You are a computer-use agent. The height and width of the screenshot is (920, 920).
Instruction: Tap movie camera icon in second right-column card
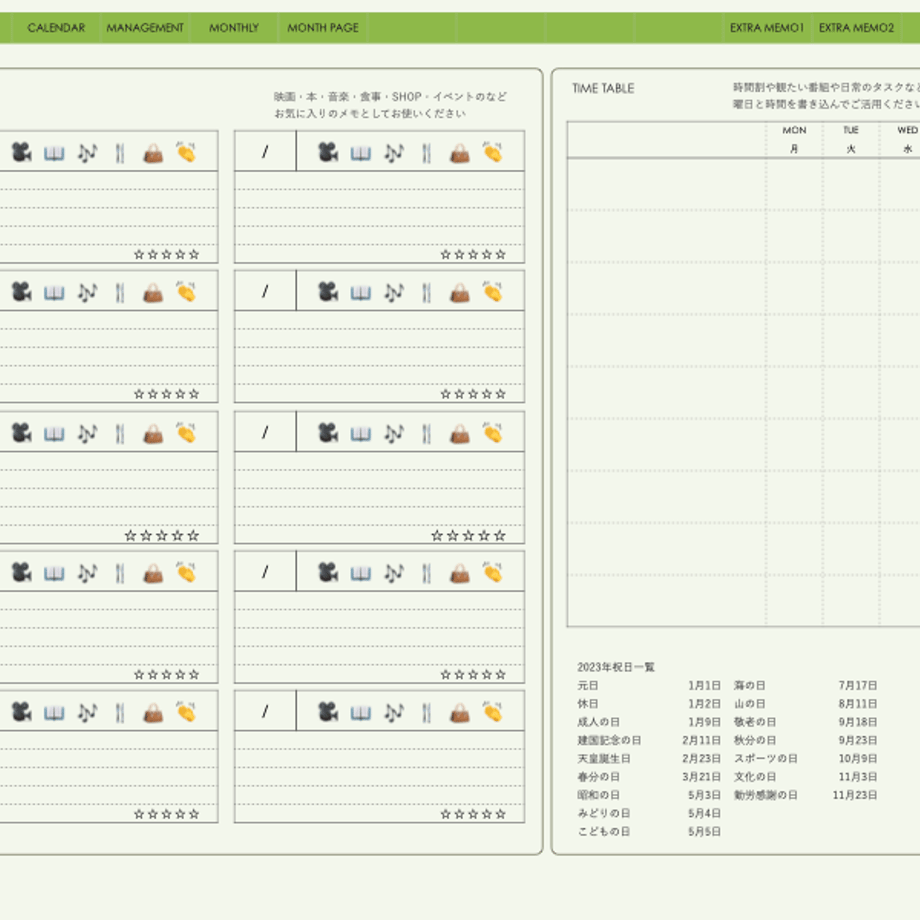click(328, 292)
